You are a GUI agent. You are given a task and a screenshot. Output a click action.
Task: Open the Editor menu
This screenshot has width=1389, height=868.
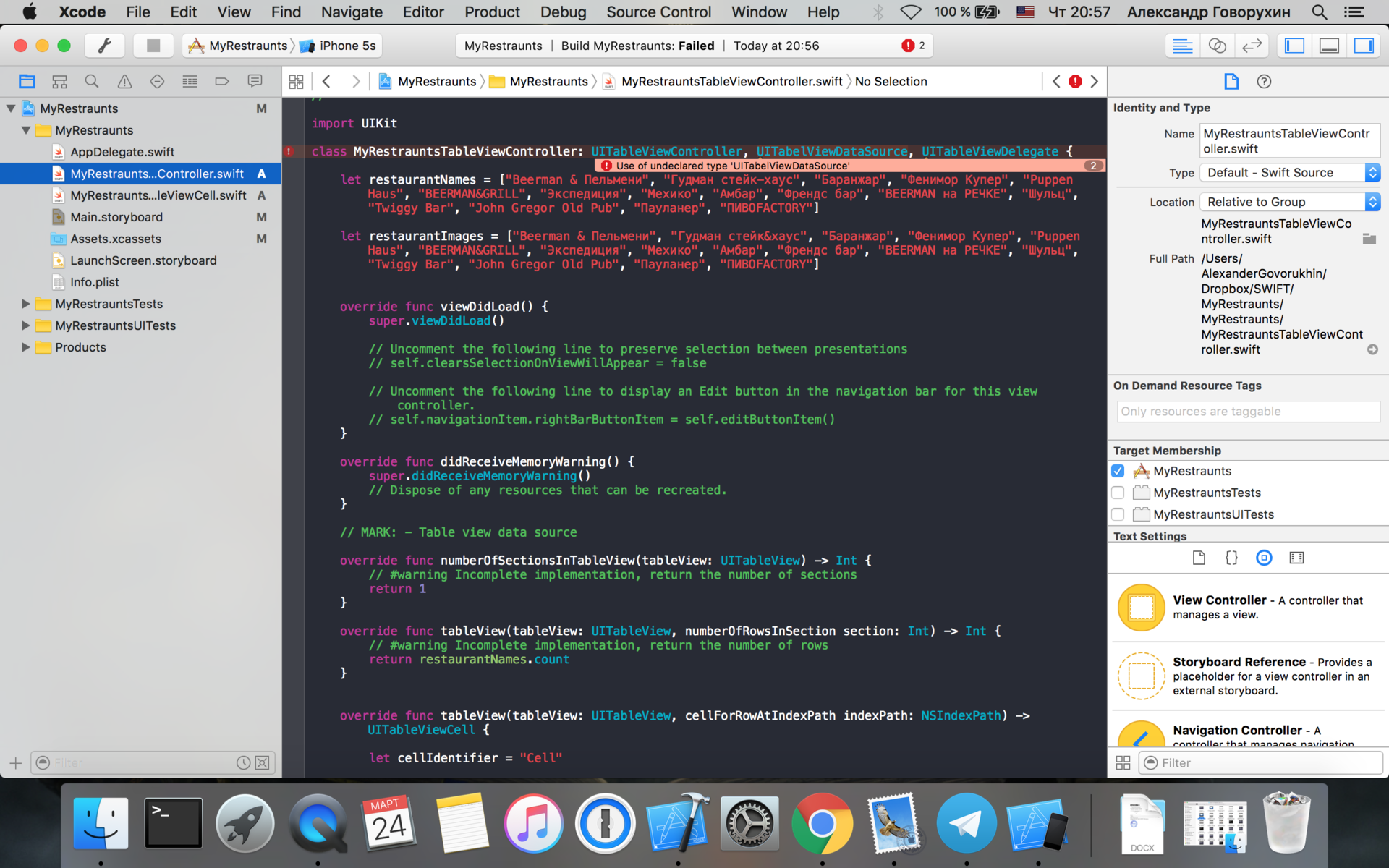[423, 12]
